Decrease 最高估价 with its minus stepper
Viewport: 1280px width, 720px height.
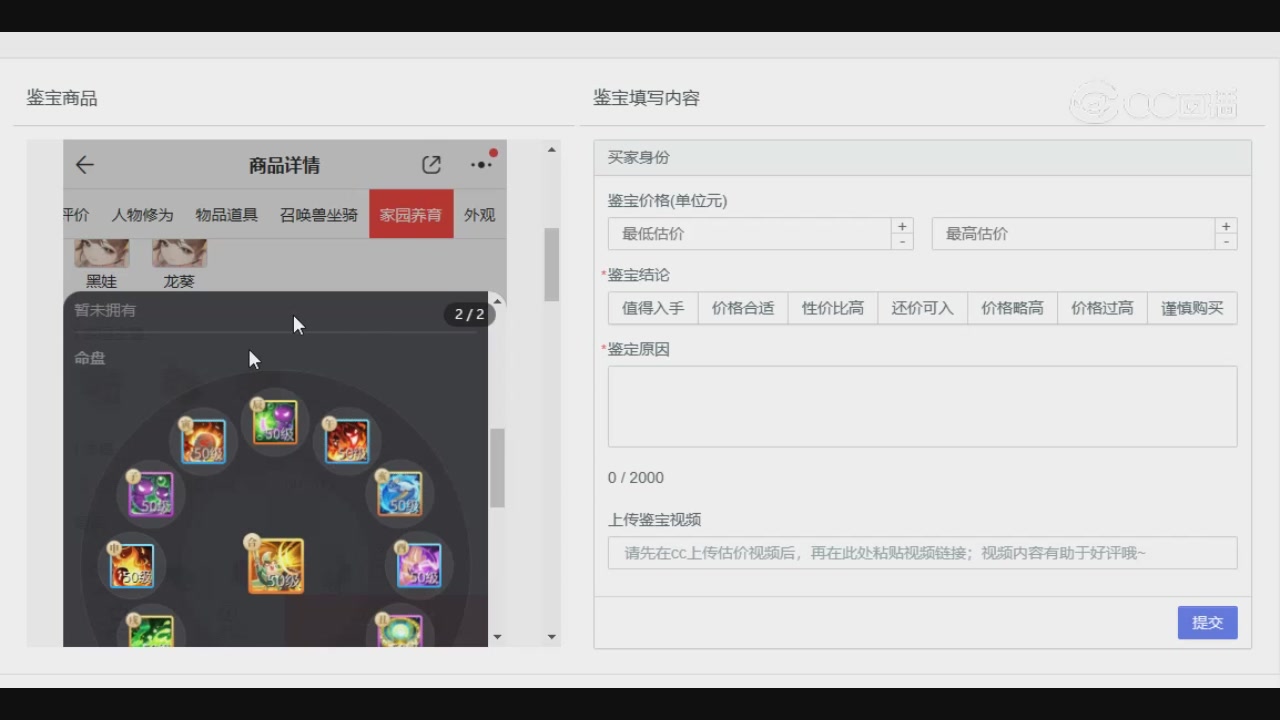click(1226, 242)
